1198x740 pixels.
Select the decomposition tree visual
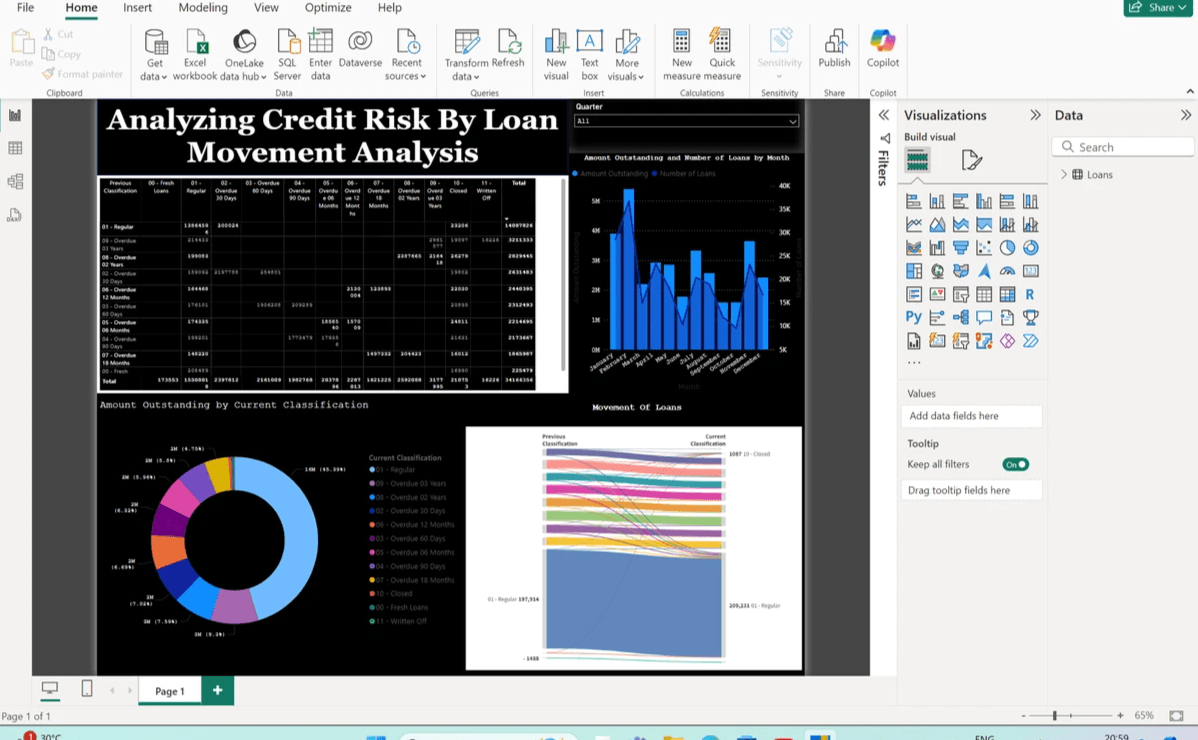point(961,318)
